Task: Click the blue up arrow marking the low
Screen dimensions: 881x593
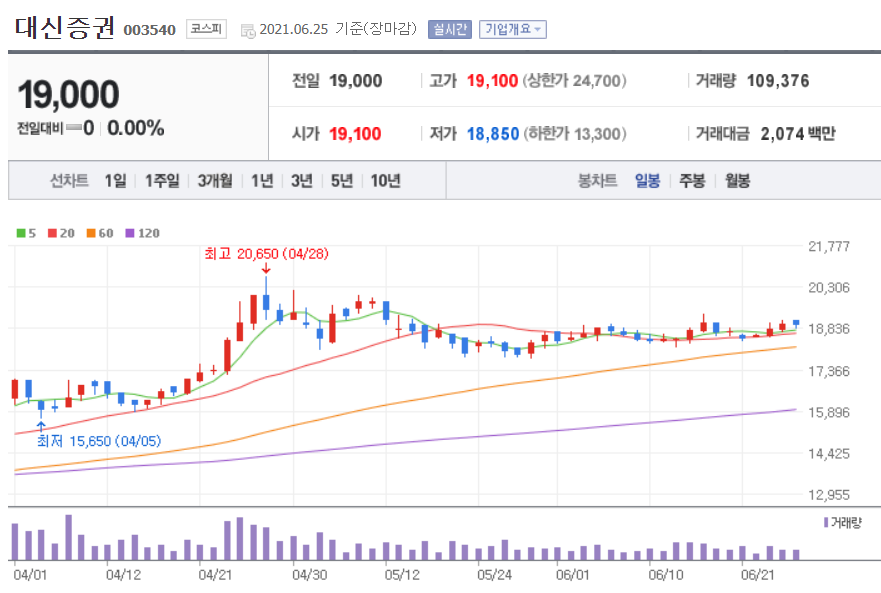Action: pyautogui.click(x=41, y=426)
